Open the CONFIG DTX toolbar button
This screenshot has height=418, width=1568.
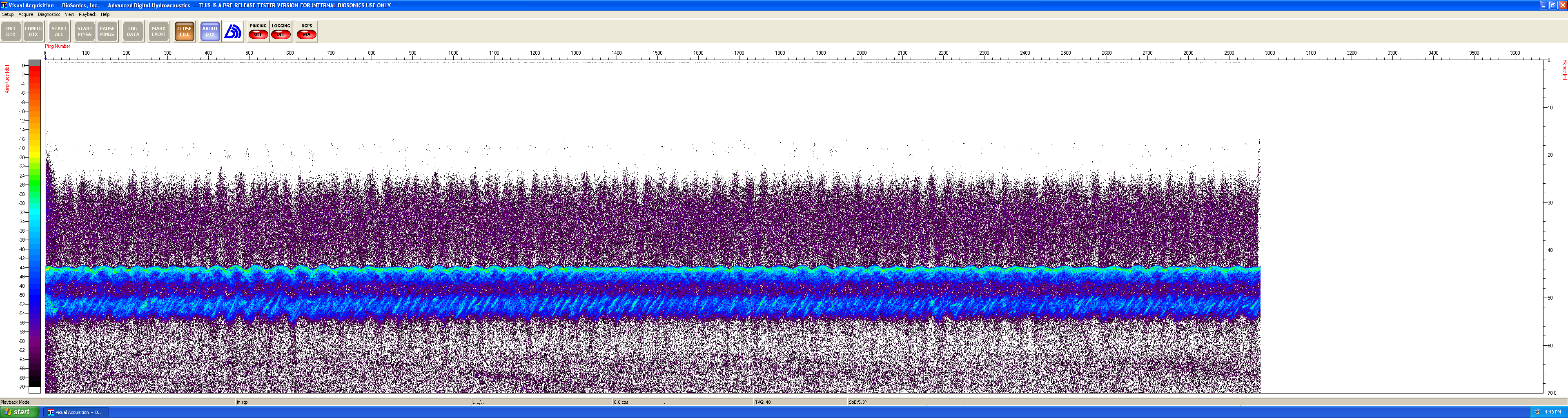[x=33, y=32]
